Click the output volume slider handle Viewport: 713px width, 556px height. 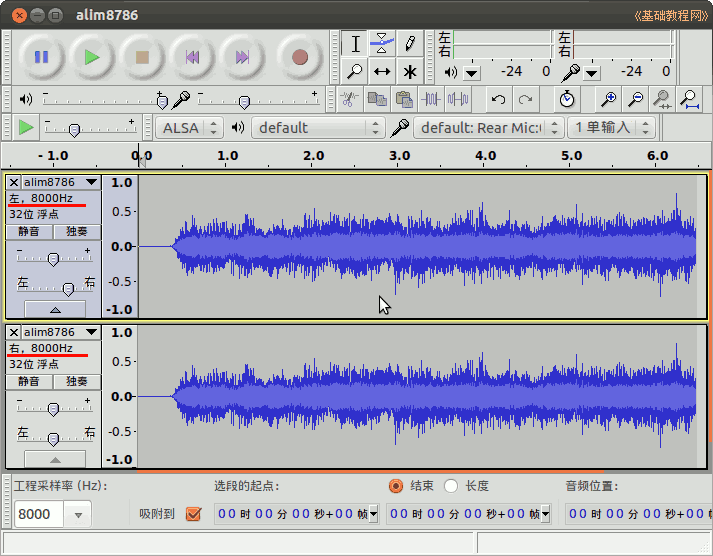coord(162,102)
